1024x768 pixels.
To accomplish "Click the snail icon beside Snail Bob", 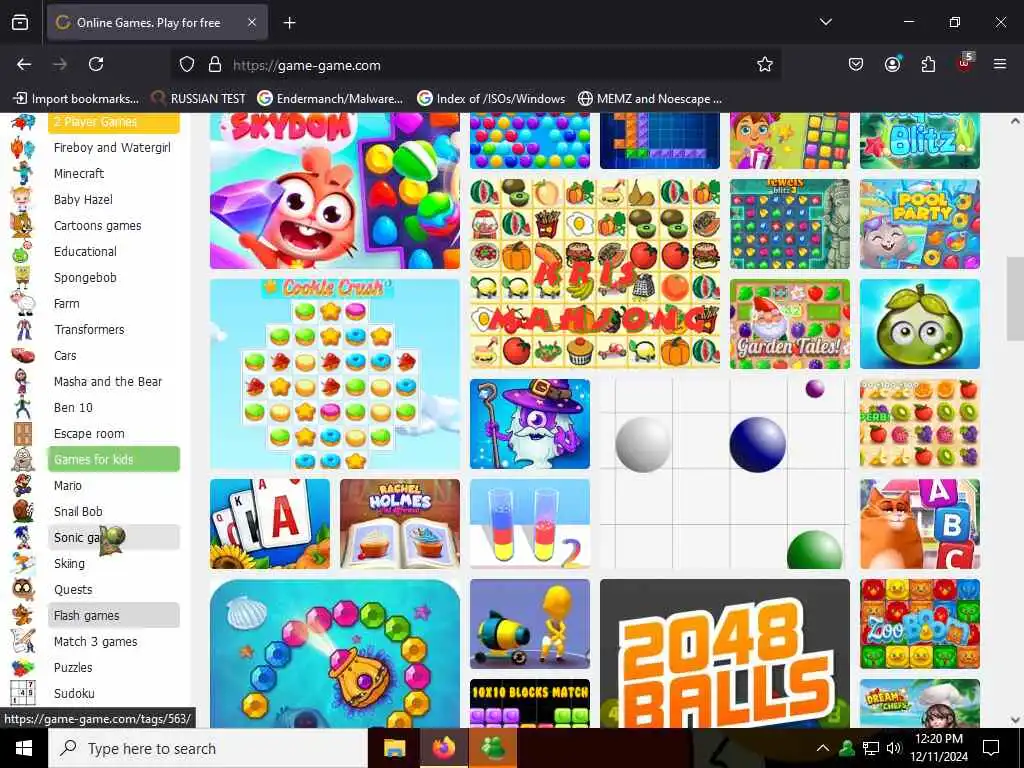I will pyautogui.click(x=22, y=511).
